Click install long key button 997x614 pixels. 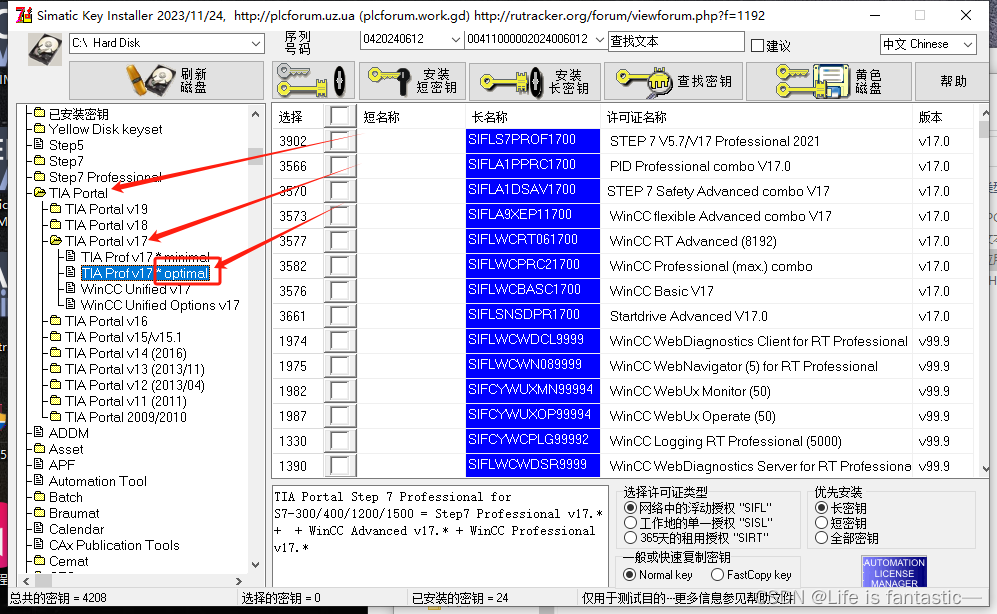click(x=535, y=81)
